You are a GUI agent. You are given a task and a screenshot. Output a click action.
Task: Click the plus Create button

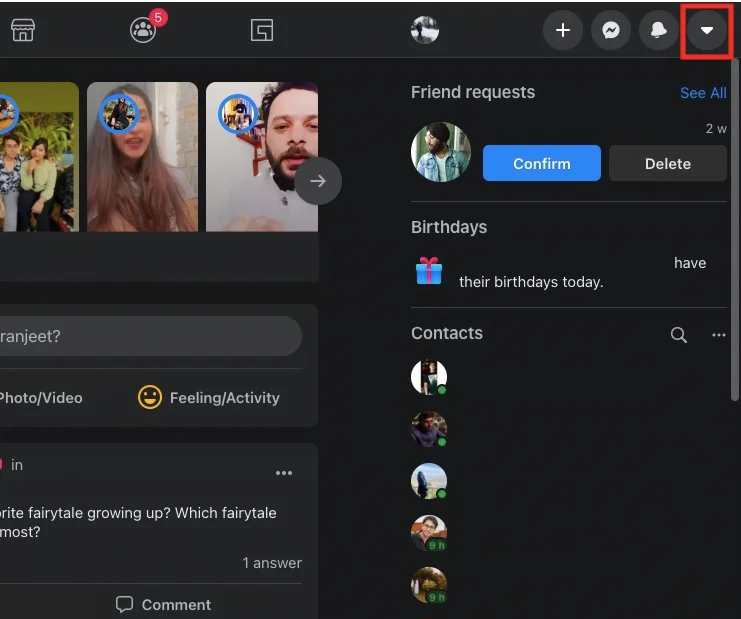tap(562, 30)
